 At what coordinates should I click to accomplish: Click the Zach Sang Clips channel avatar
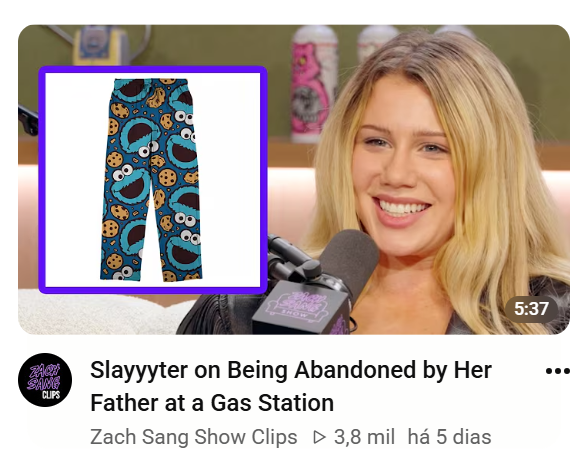45,380
